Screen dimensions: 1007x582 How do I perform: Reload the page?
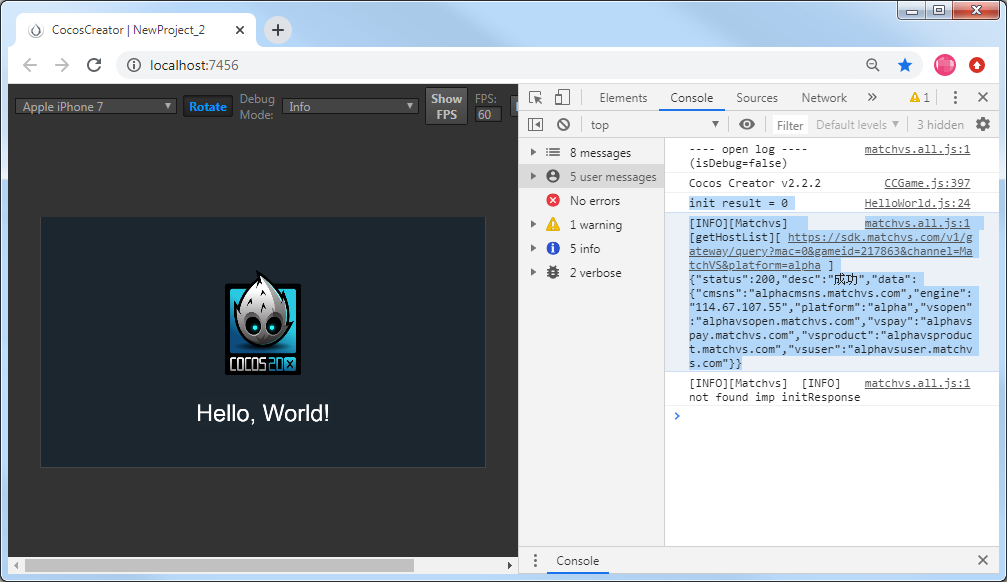click(94, 65)
